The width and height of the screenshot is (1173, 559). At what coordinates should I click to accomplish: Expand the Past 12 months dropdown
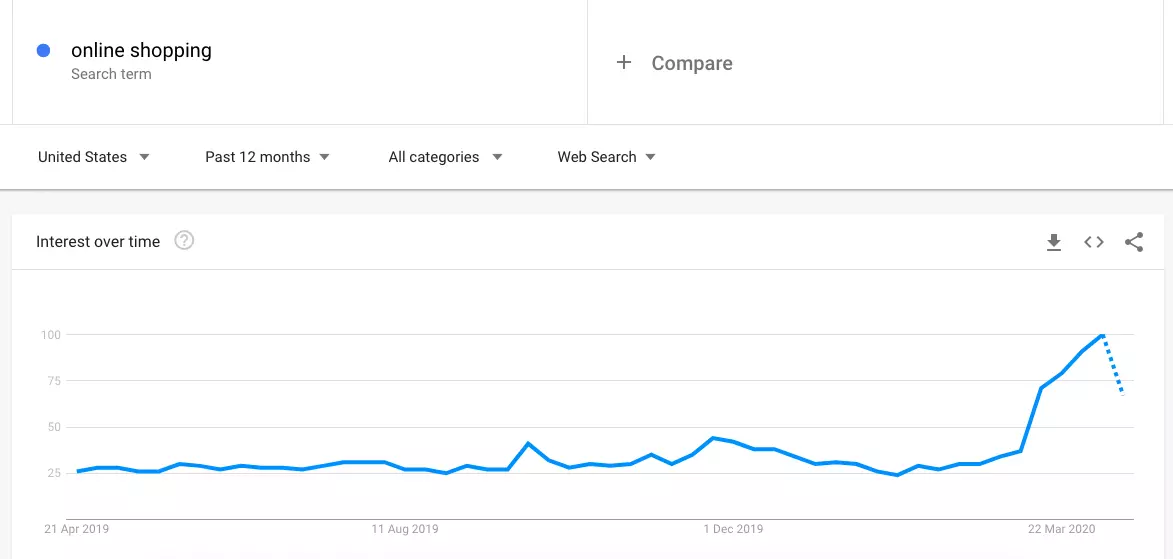click(x=267, y=157)
